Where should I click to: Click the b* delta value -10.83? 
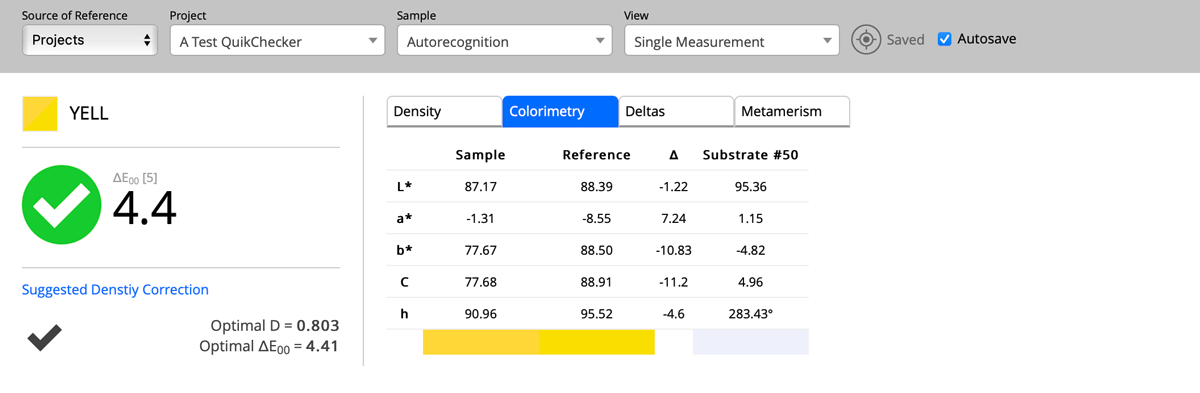674,250
